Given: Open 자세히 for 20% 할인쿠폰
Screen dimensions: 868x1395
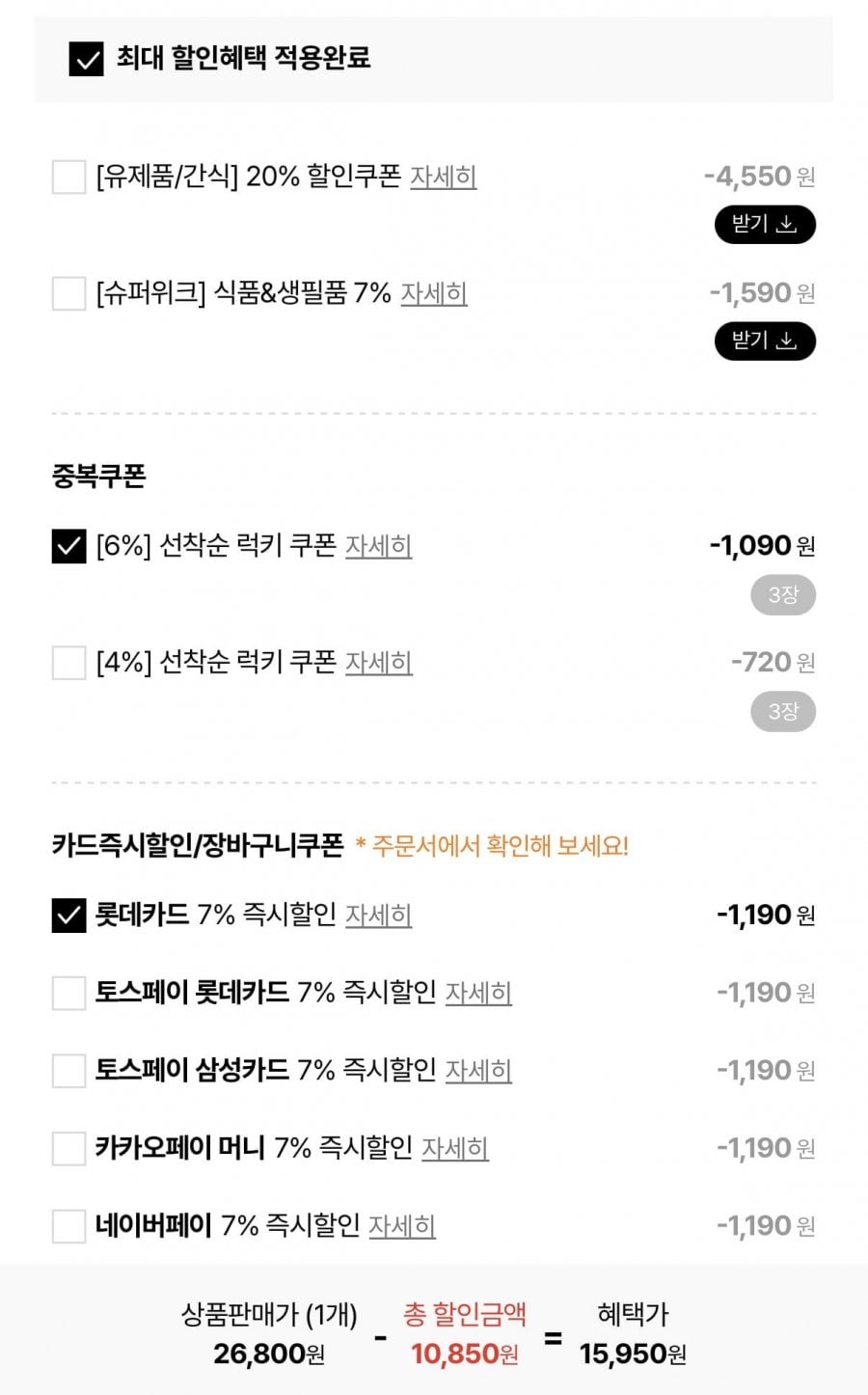Looking at the screenshot, I should 443,178.
